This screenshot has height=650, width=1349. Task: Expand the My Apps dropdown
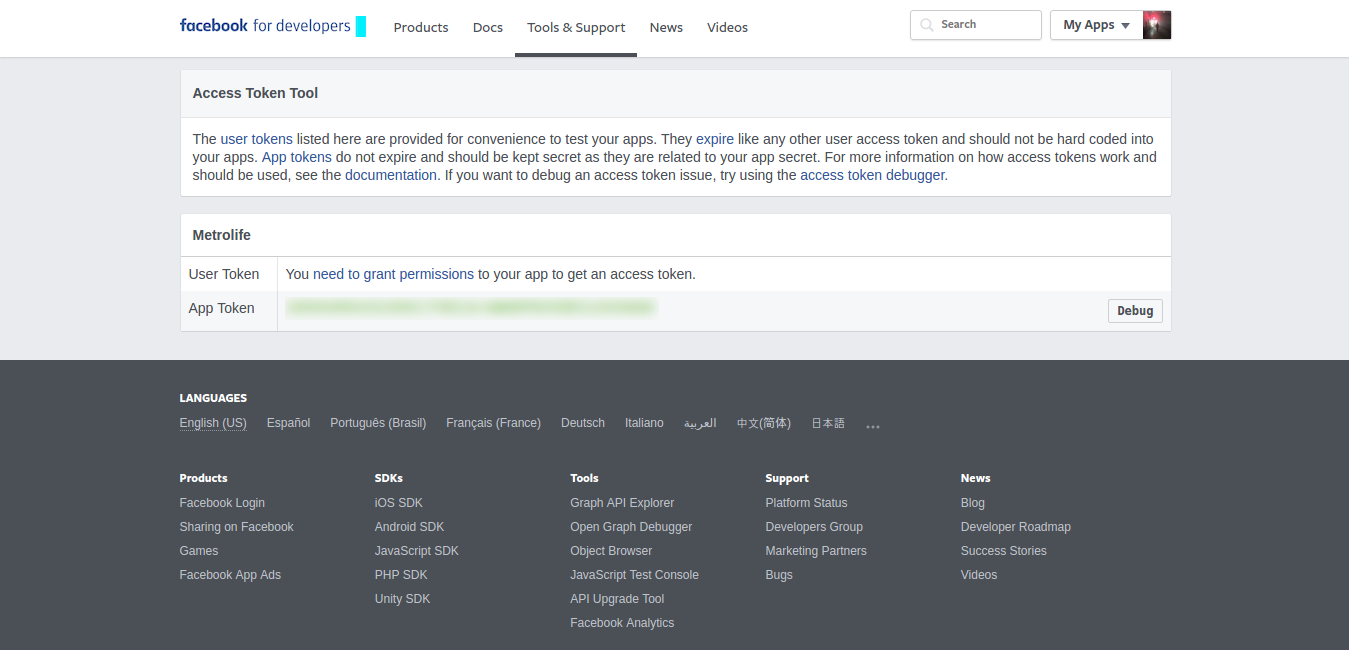point(1096,25)
